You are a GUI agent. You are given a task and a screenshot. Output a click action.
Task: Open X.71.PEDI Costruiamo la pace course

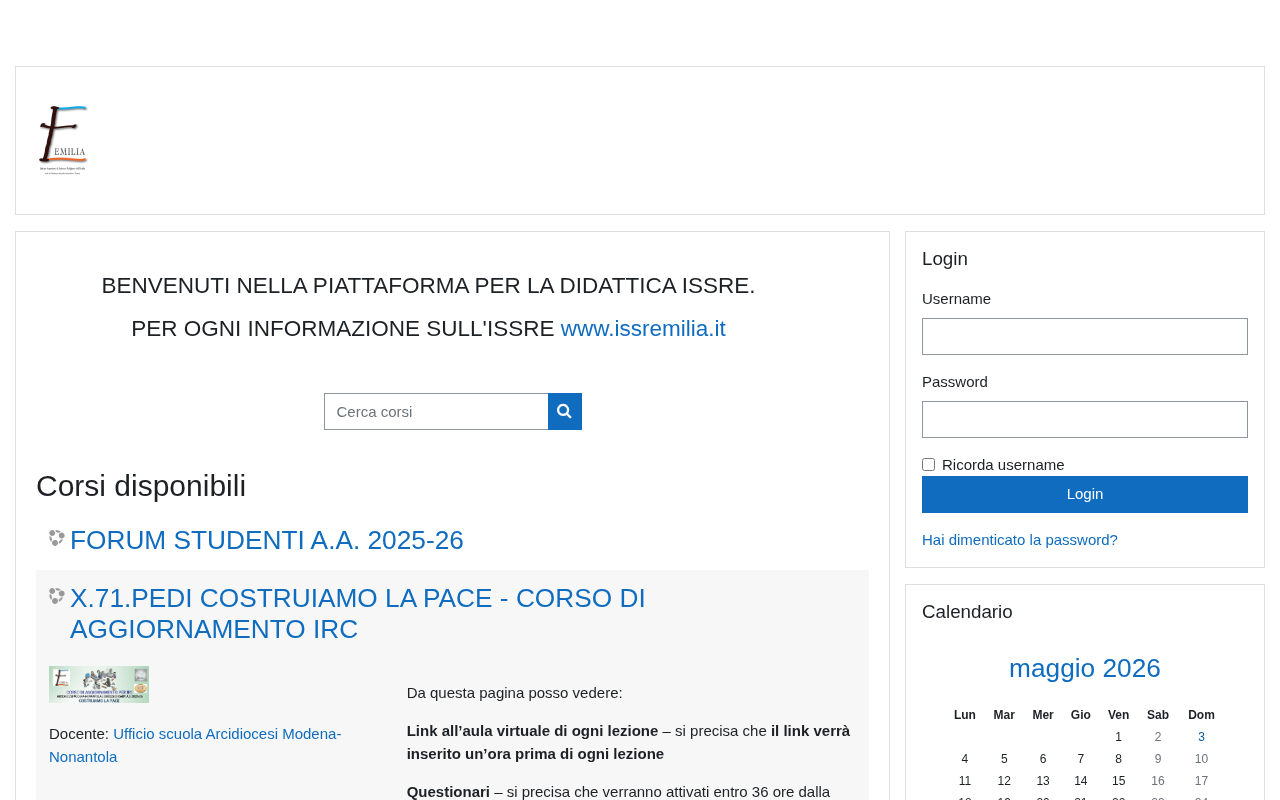(x=358, y=613)
